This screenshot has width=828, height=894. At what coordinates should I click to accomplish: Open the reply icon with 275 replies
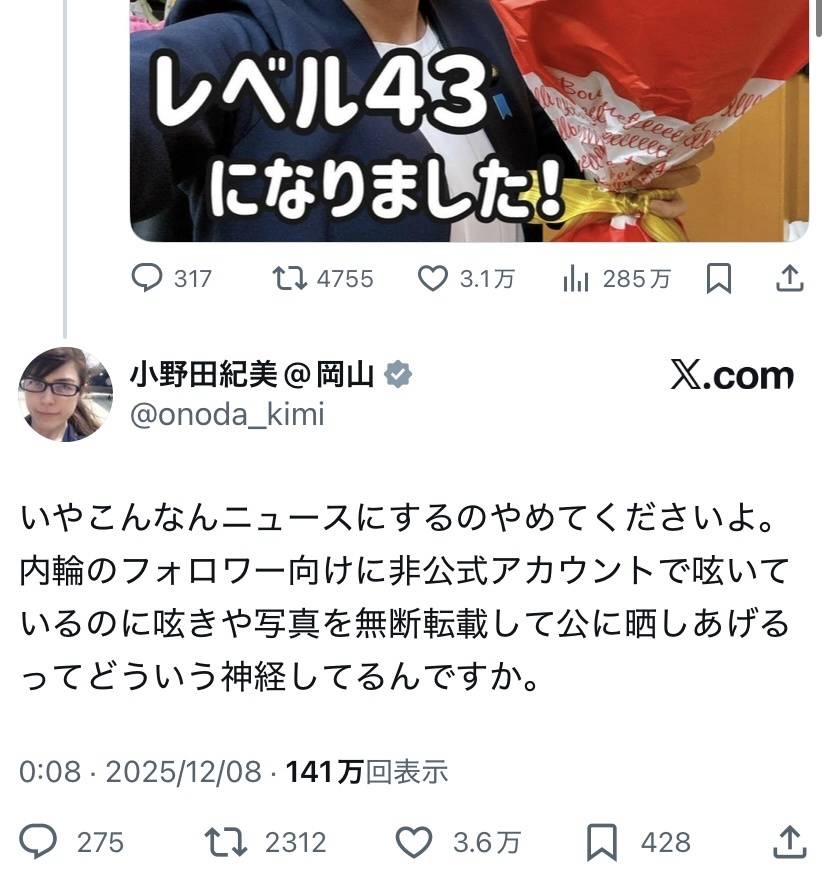pyautogui.click(x=71, y=842)
